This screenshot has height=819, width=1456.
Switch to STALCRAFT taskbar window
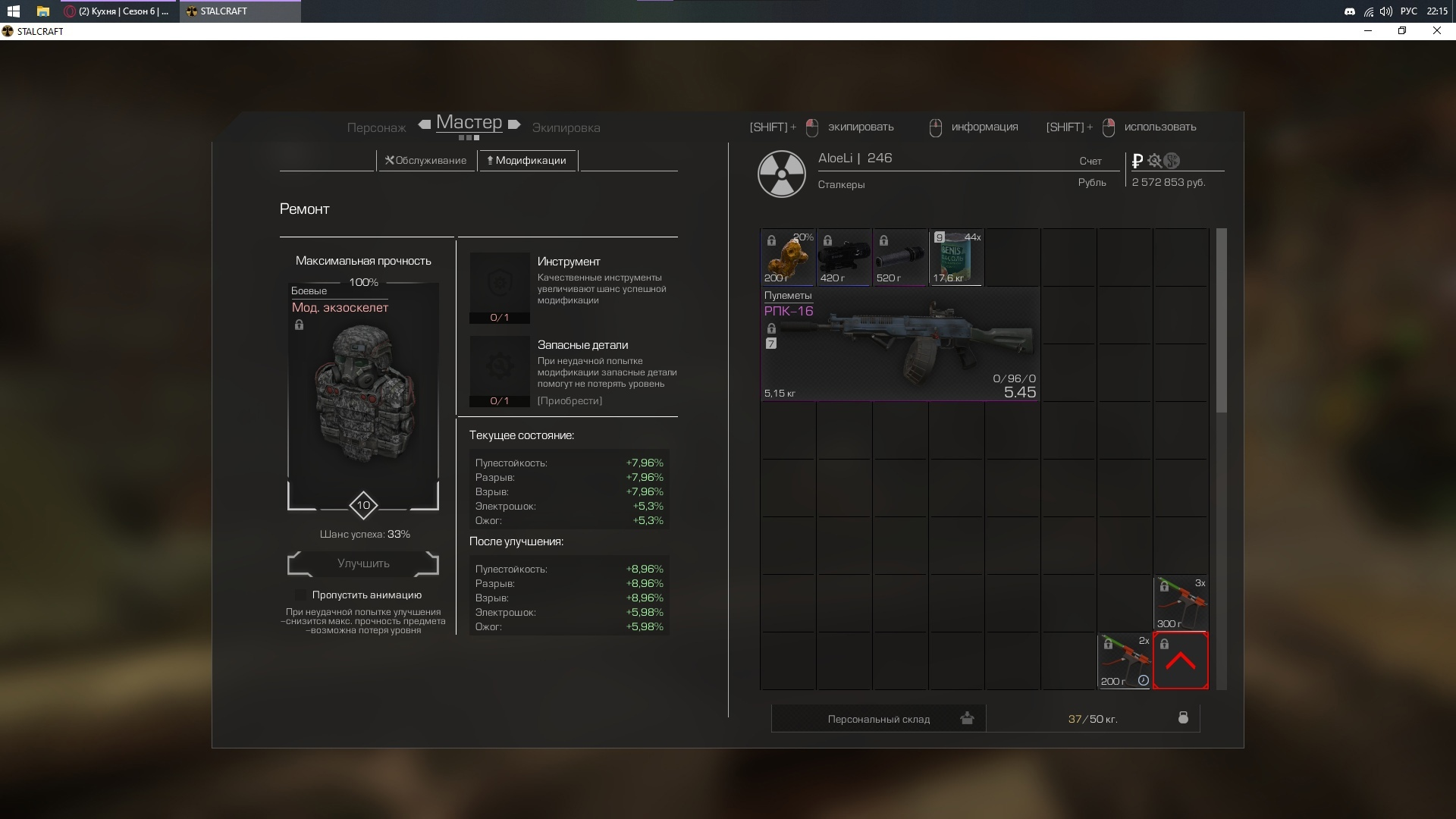[x=240, y=11]
